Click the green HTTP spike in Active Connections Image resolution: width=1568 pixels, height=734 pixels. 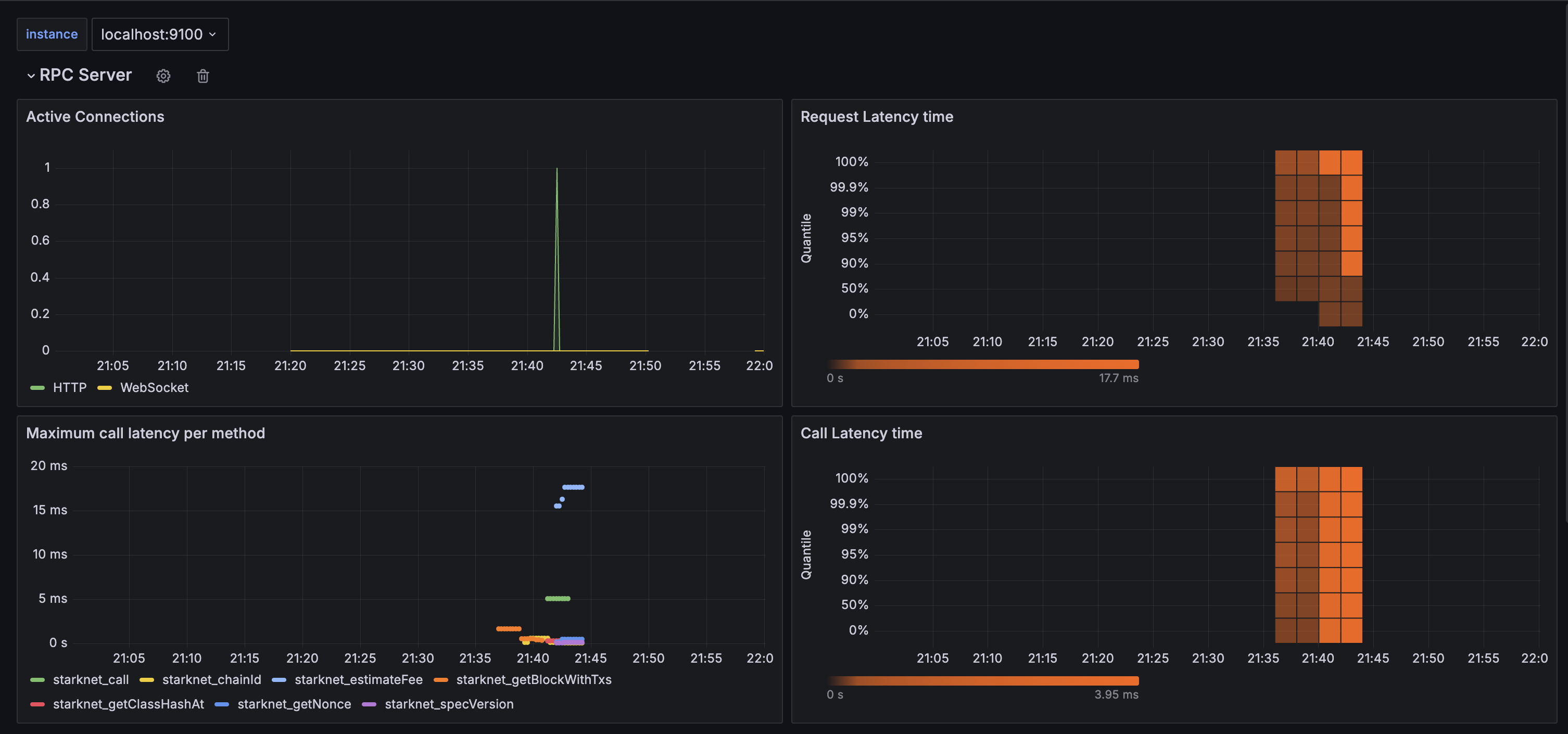[x=557, y=259]
